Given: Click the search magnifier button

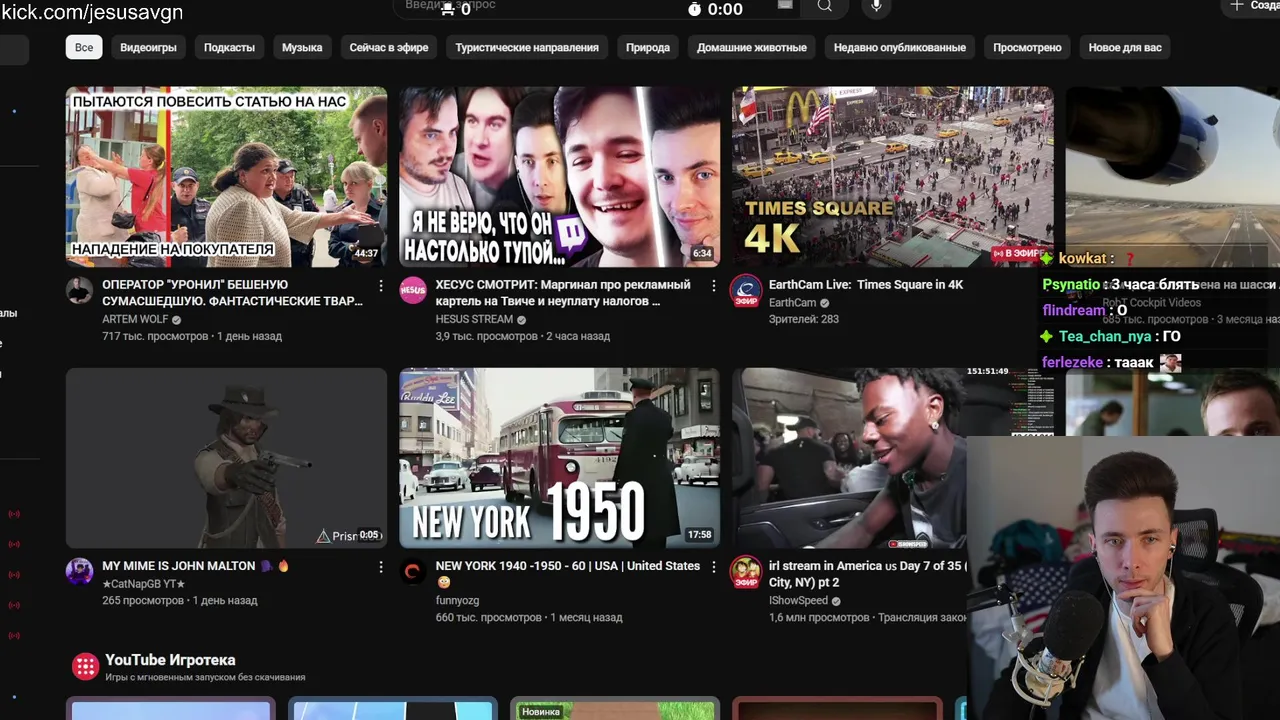Looking at the screenshot, I should 824,6.
